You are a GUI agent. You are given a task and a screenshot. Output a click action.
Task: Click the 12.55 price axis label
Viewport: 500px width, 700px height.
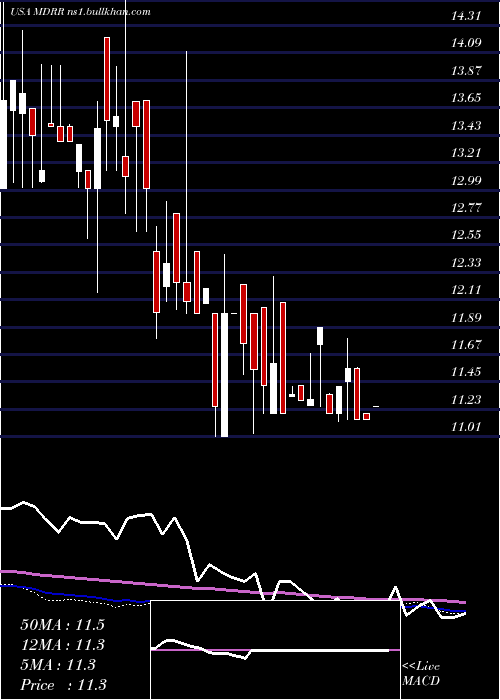pyautogui.click(x=466, y=235)
